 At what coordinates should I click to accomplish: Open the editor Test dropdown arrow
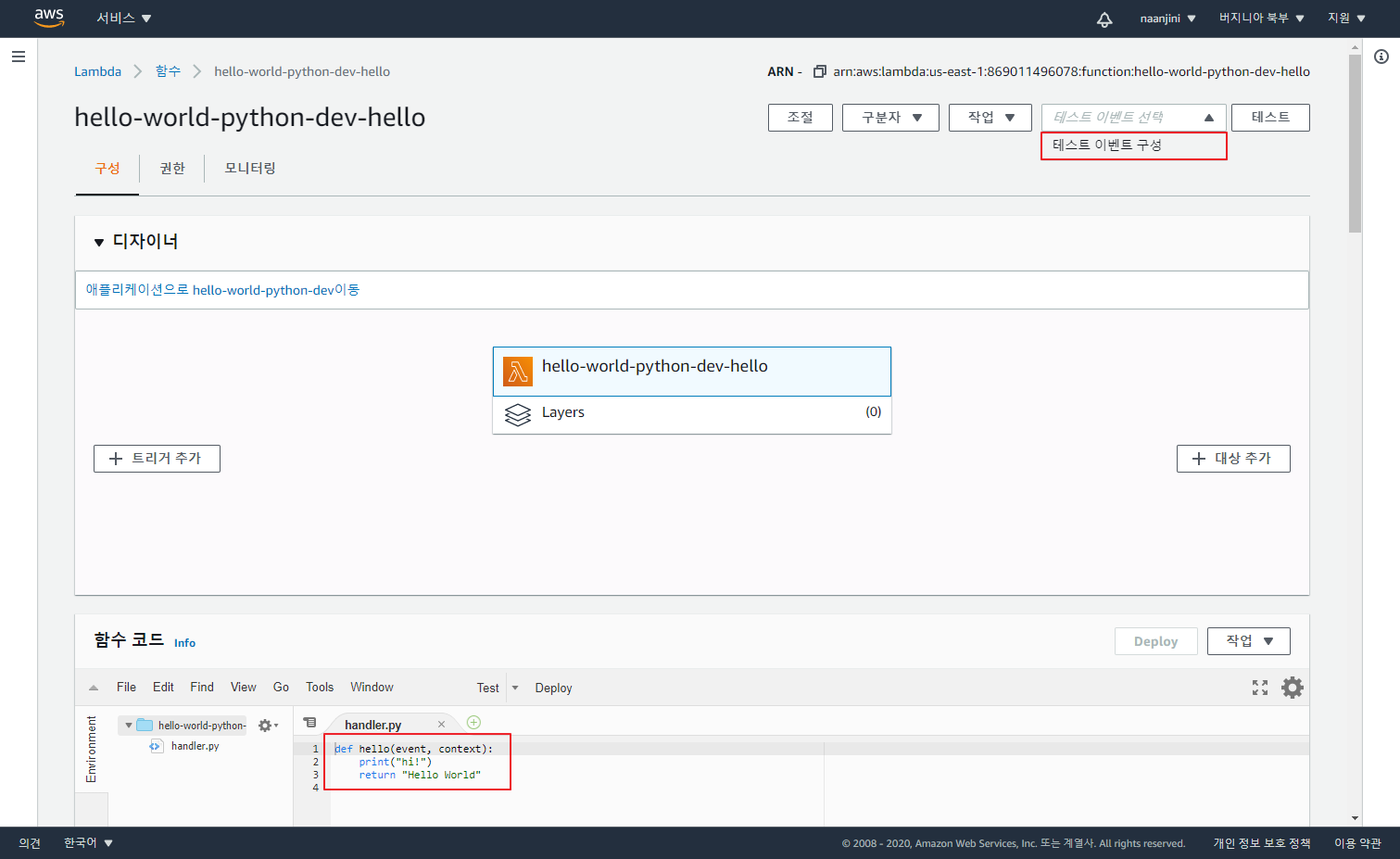(x=515, y=688)
